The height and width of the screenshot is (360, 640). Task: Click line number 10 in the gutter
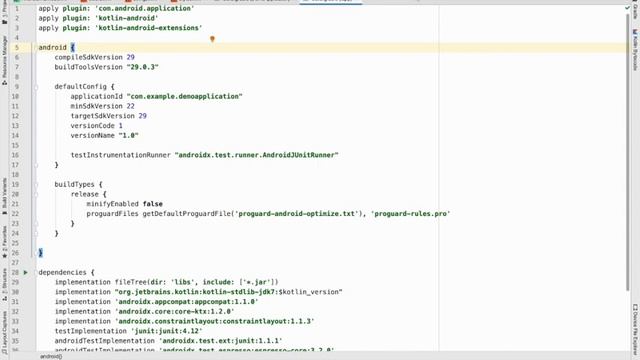coord(15,96)
